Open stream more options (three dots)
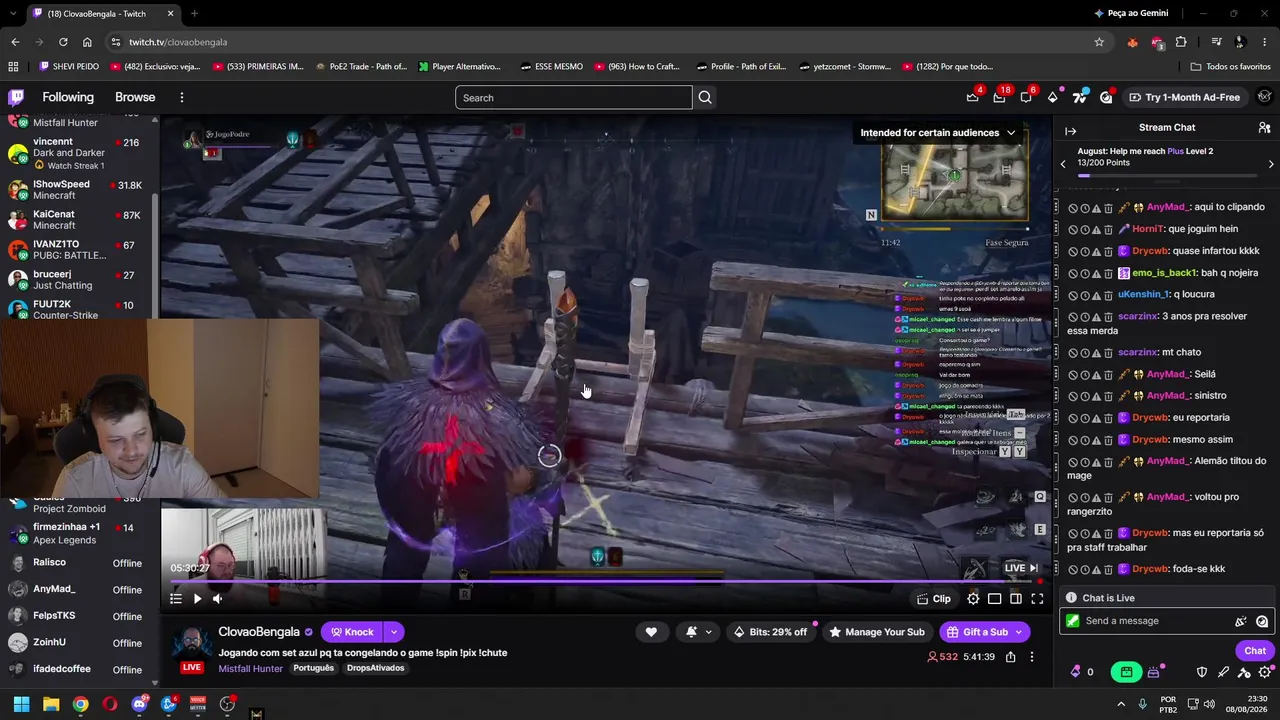1280x720 pixels. [1031, 657]
